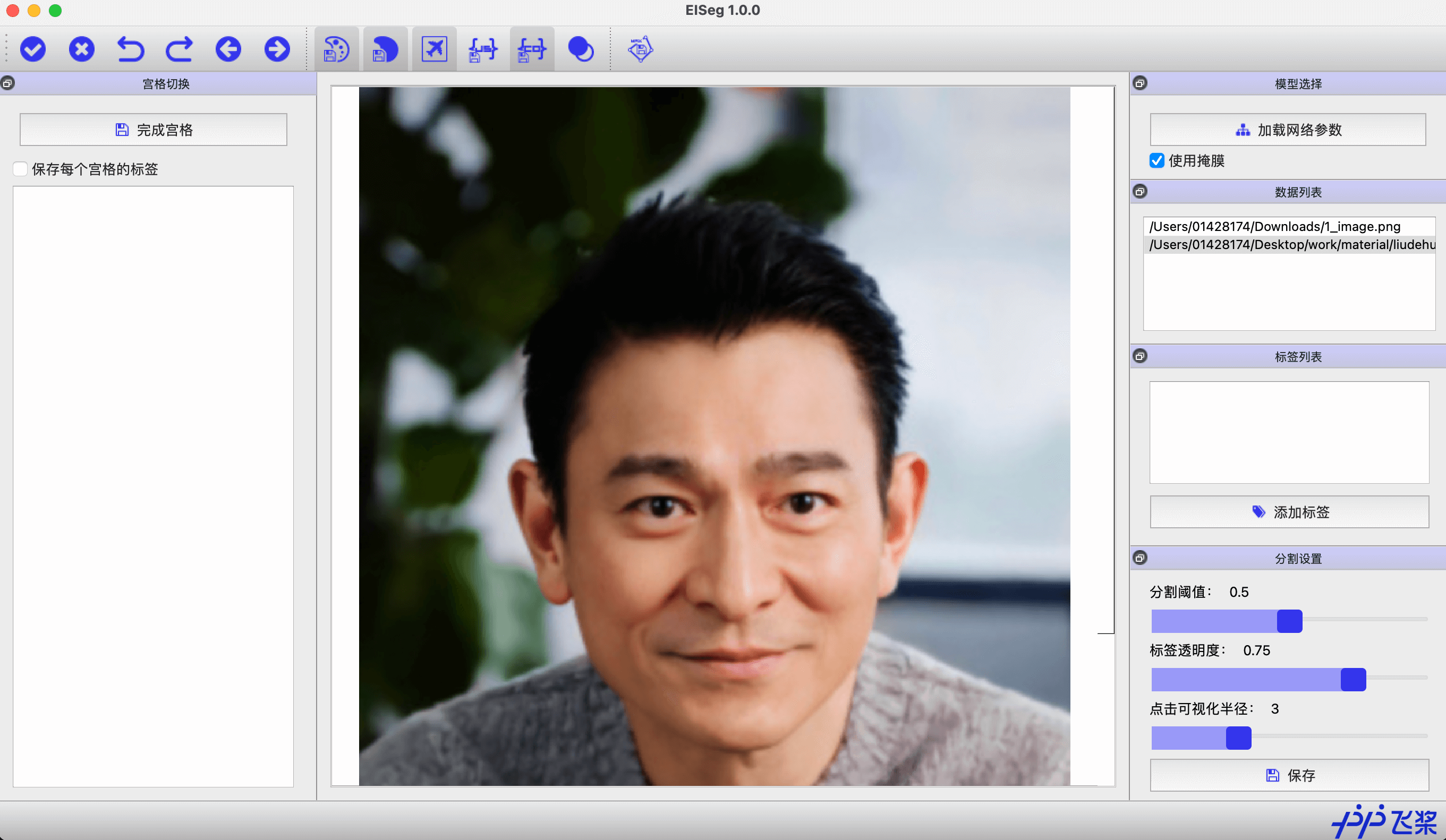Click the overlapping circles icon
This screenshot has width=1446, height=840.
580,49
